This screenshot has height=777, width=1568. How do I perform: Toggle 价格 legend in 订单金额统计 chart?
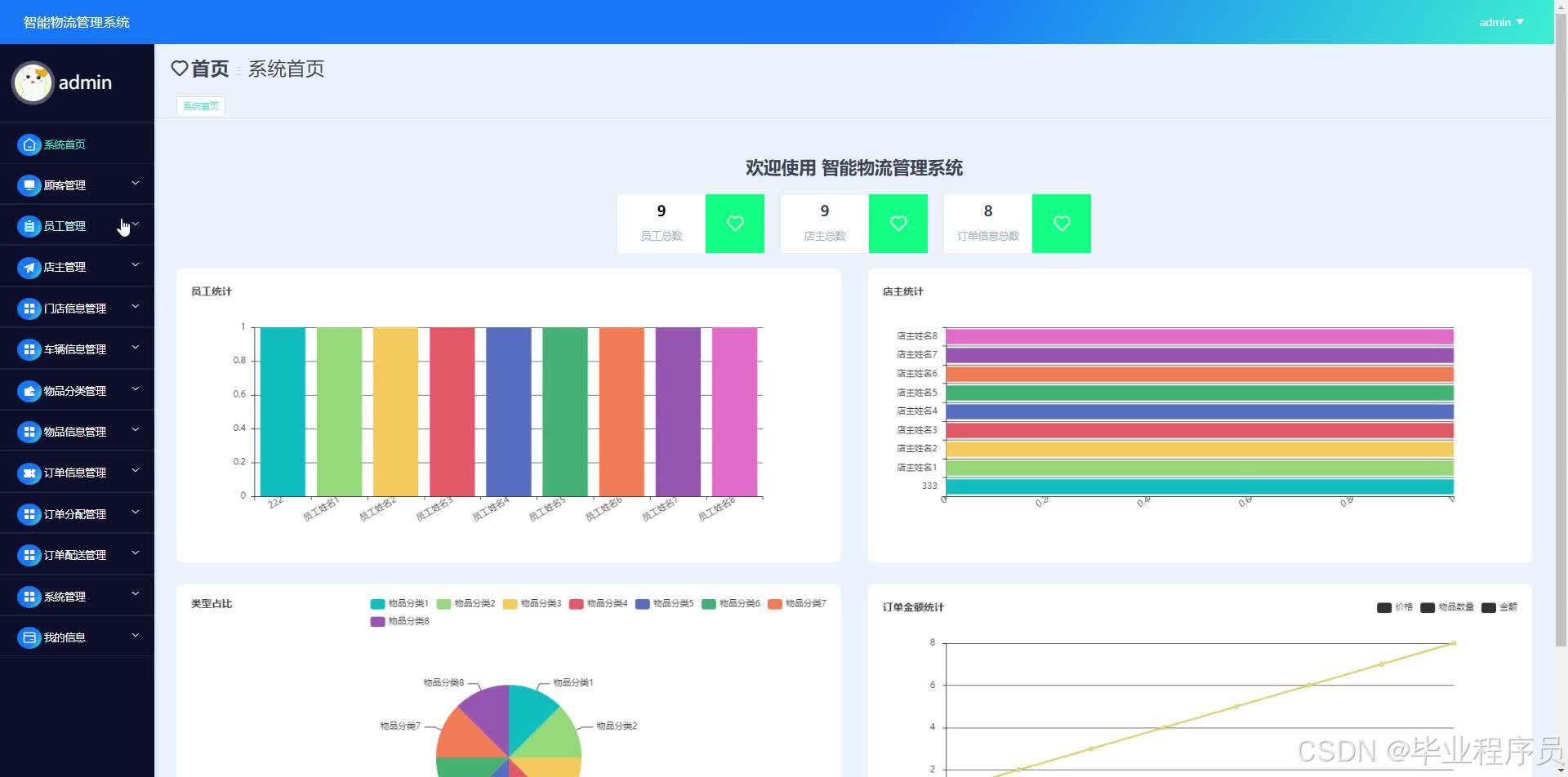coord(1395,607)
